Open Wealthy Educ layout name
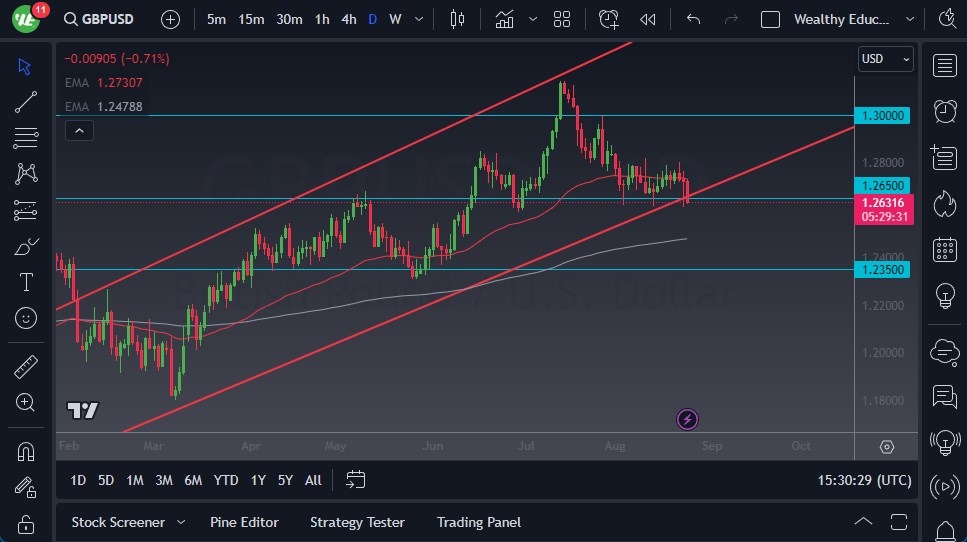The width and height of the screenshot is (967, 542). 841,20
